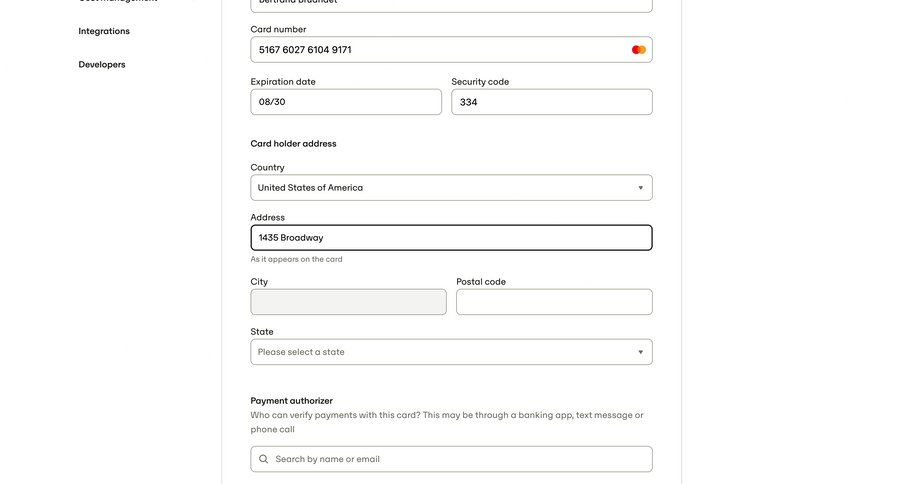Open the State dropdown via its arrow

640,352
